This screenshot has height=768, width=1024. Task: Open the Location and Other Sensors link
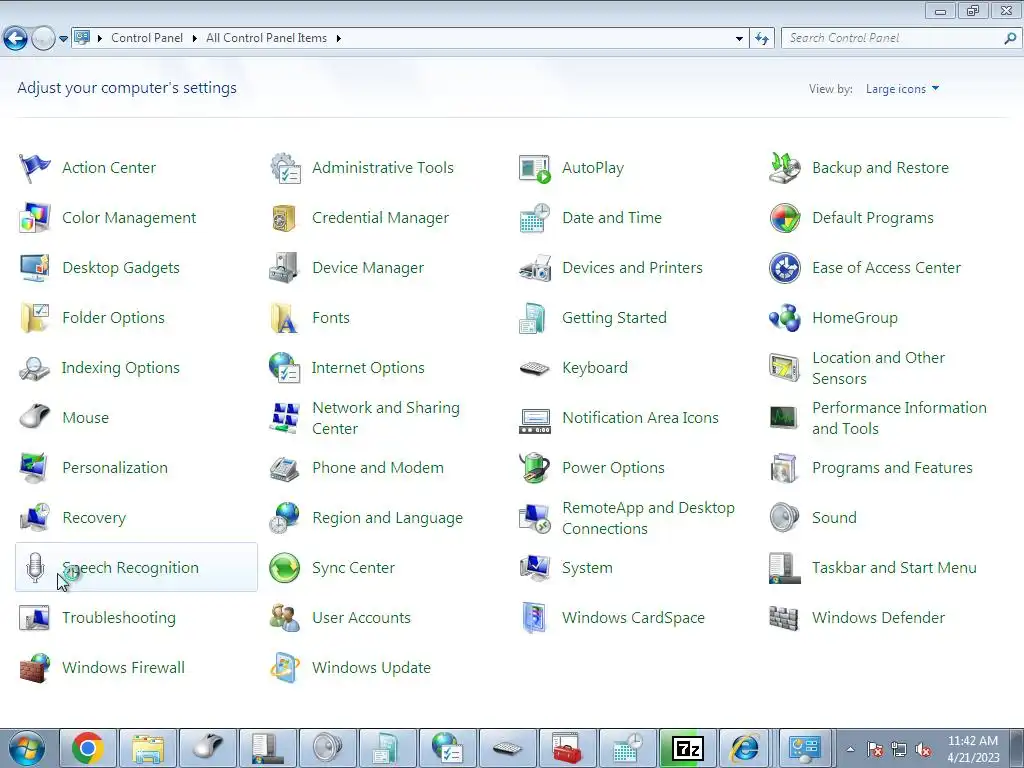coord(878,368)
